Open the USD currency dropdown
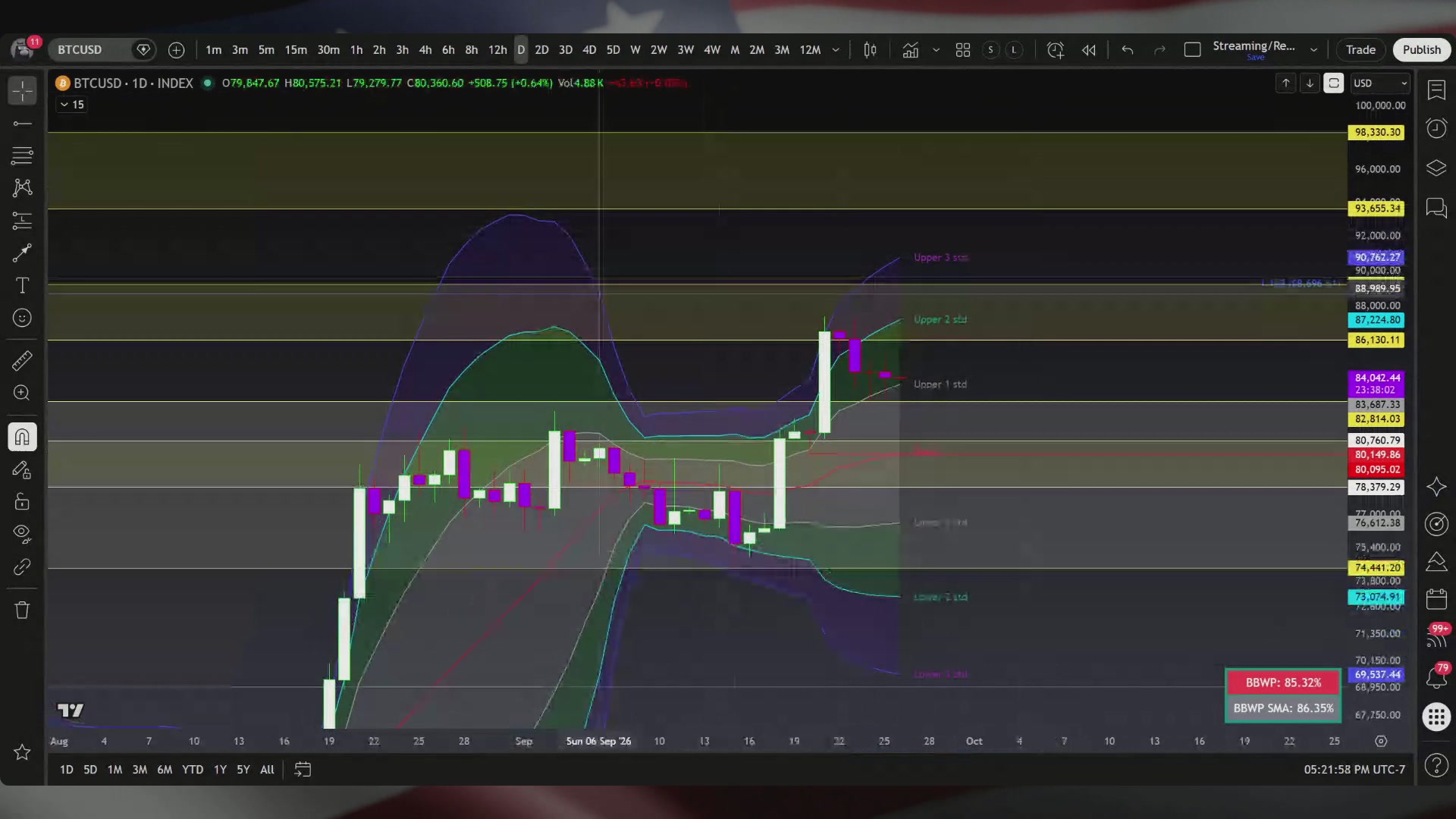 click(x=1380, y=83)
